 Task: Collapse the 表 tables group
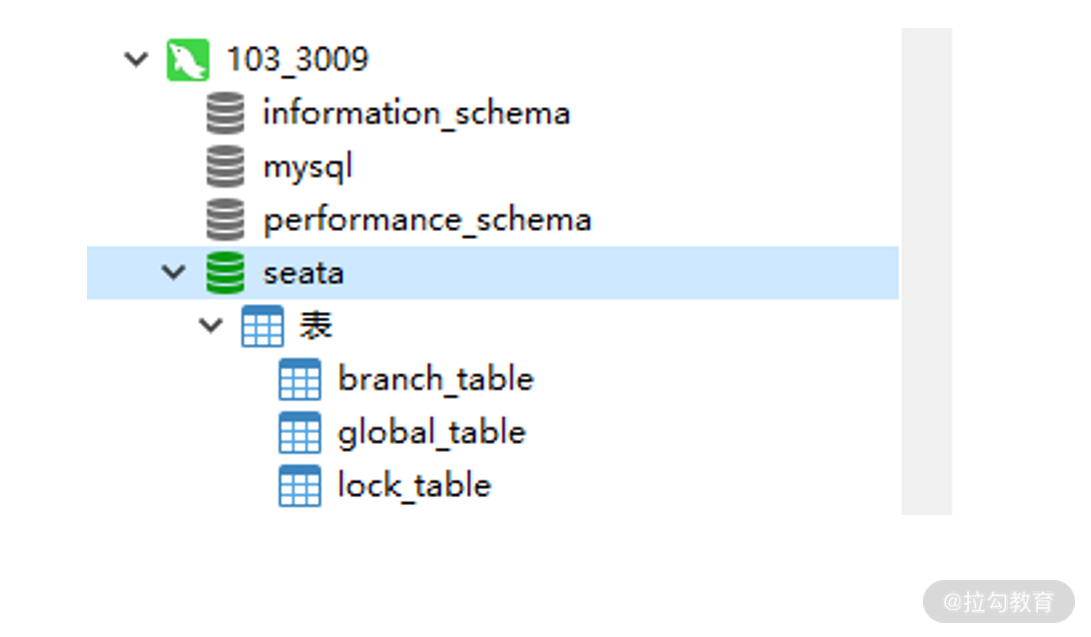[211, 325]
